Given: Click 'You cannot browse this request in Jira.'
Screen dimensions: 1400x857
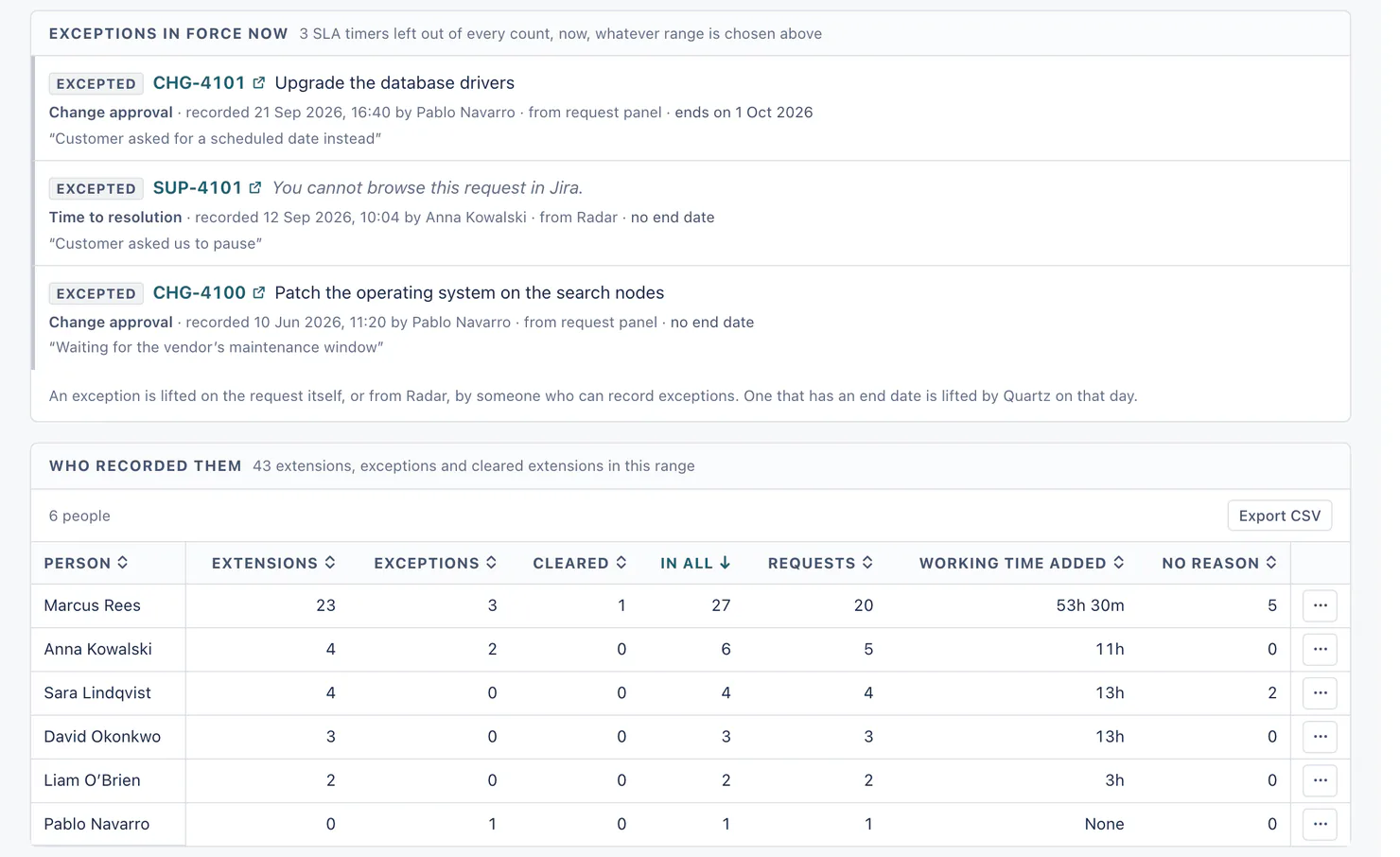Looking at the screenshot, I should (x=428, y=188).
